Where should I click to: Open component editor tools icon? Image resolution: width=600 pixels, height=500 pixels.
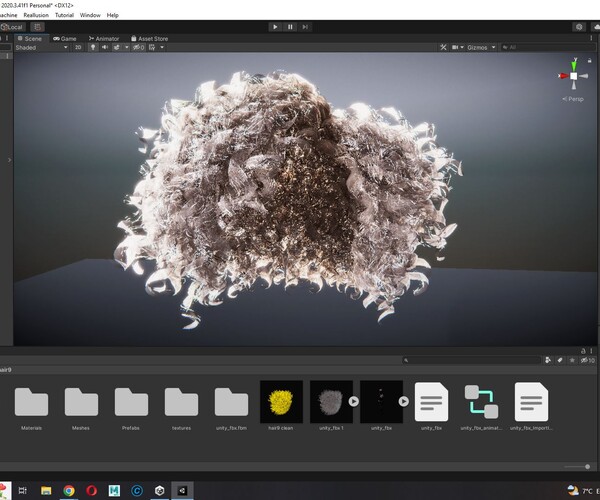443,47
